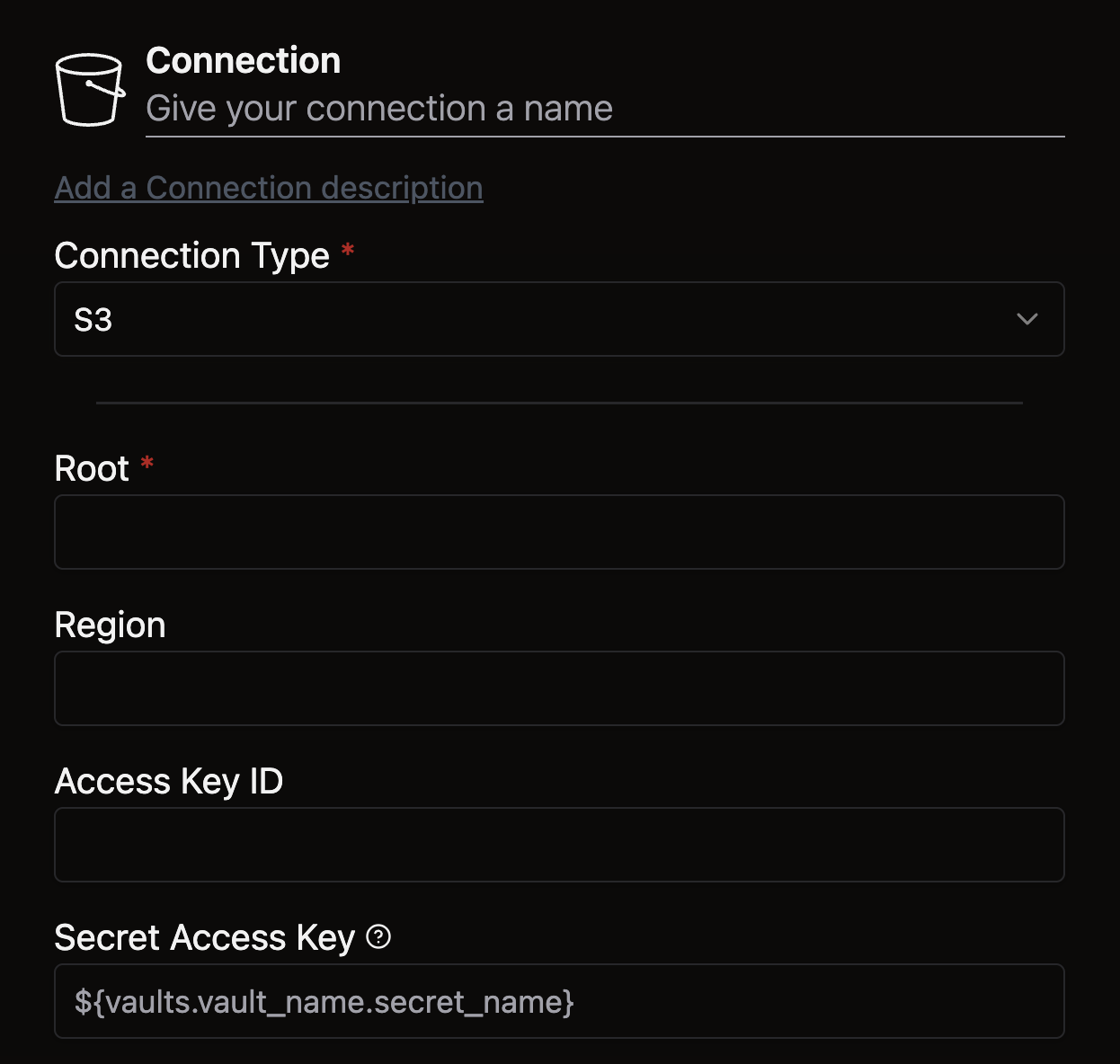Click the red asterisk beside Root

point(147,464)
